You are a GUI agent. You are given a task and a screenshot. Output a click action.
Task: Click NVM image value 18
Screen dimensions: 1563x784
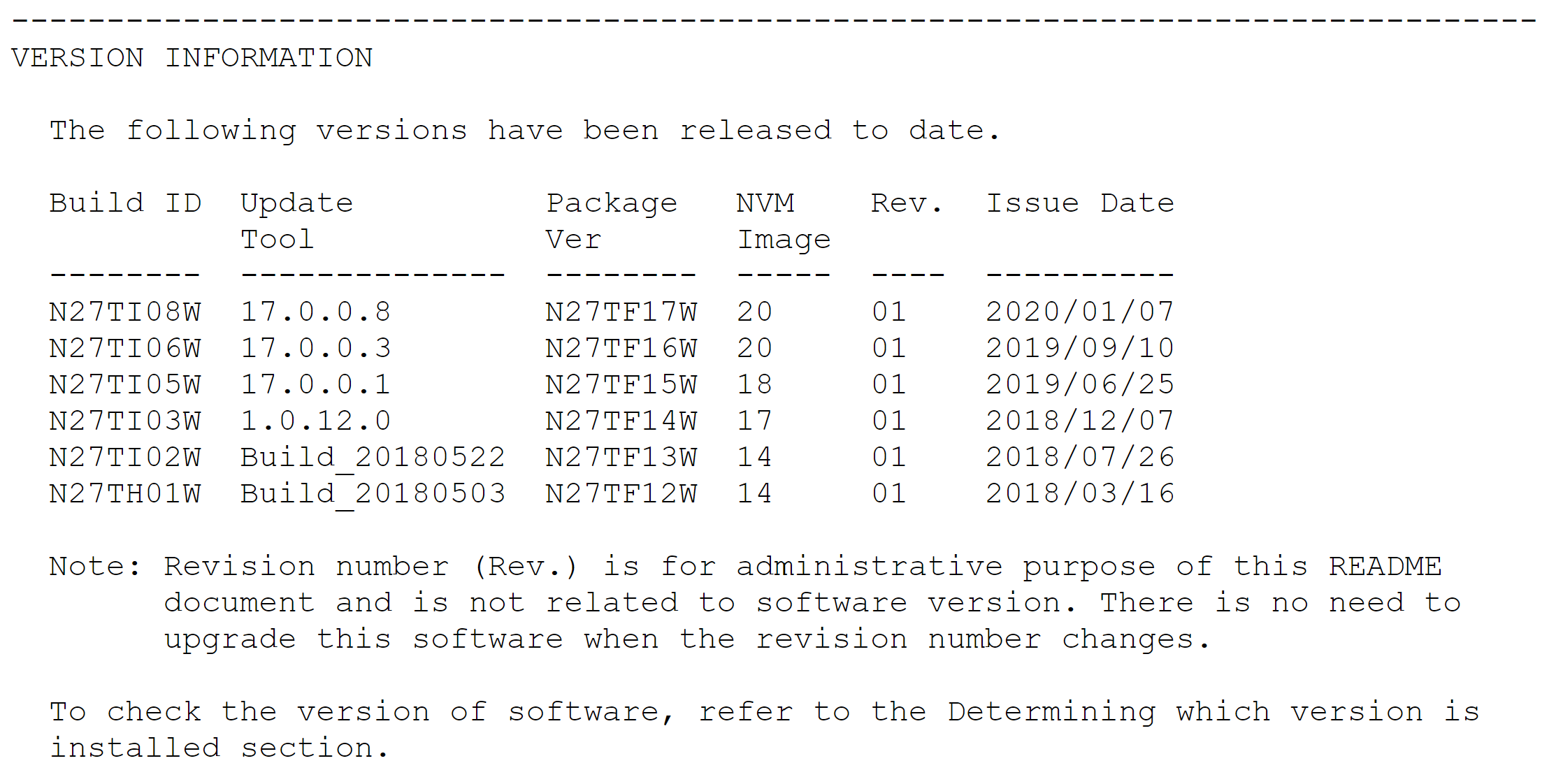click(754, 384)
